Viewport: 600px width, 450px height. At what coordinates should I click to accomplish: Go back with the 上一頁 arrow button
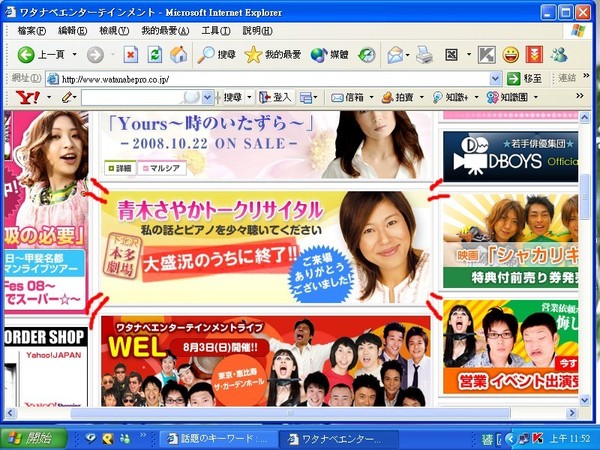41,55
